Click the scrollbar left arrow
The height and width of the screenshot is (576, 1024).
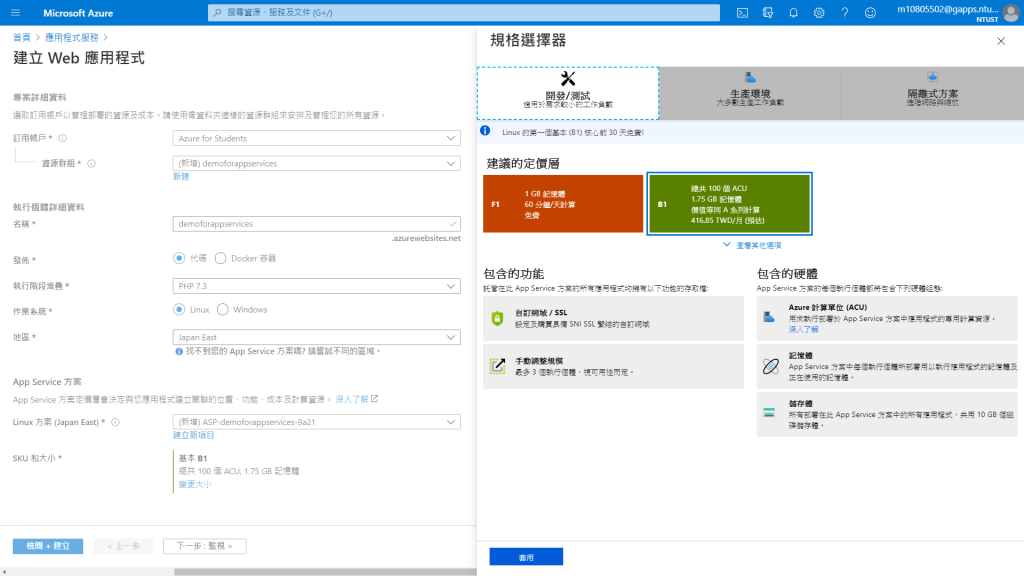pyautogui.click(x=5, y=572)
